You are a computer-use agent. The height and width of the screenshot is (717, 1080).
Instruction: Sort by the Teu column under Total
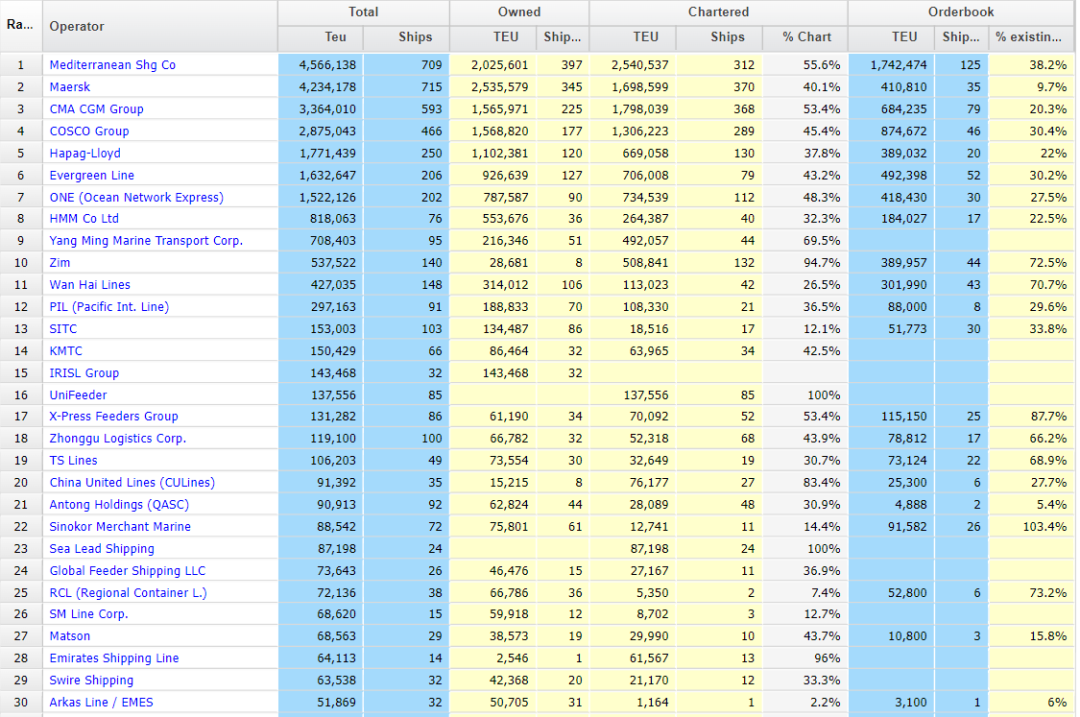tap(321, 37)
